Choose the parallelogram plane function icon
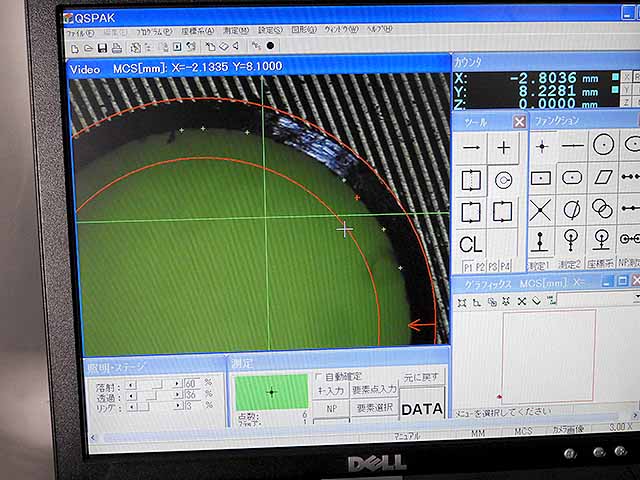The image size is (640, 480). click(x=603, y=177)
